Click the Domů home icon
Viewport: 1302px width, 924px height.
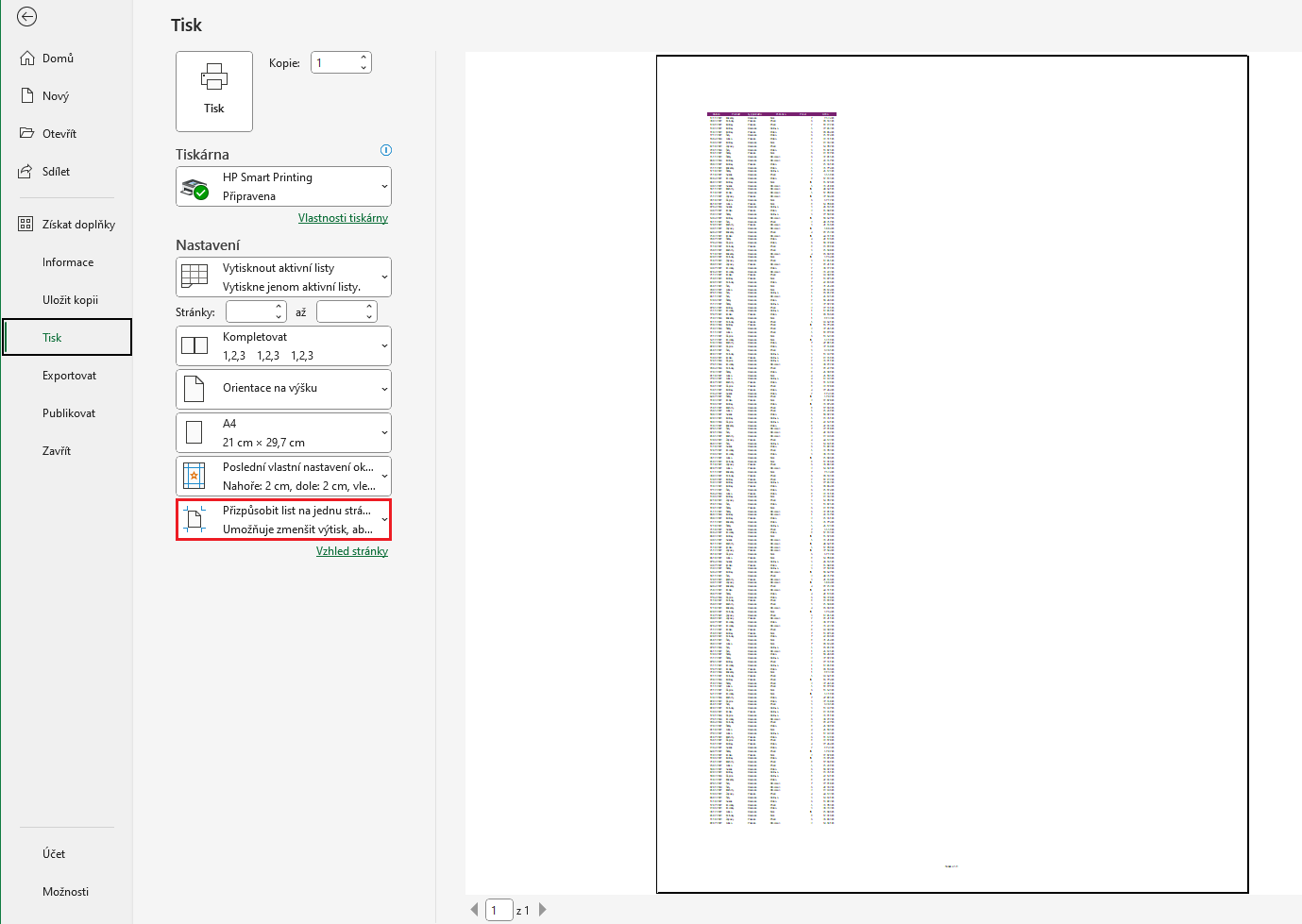[x=27, y=58]
